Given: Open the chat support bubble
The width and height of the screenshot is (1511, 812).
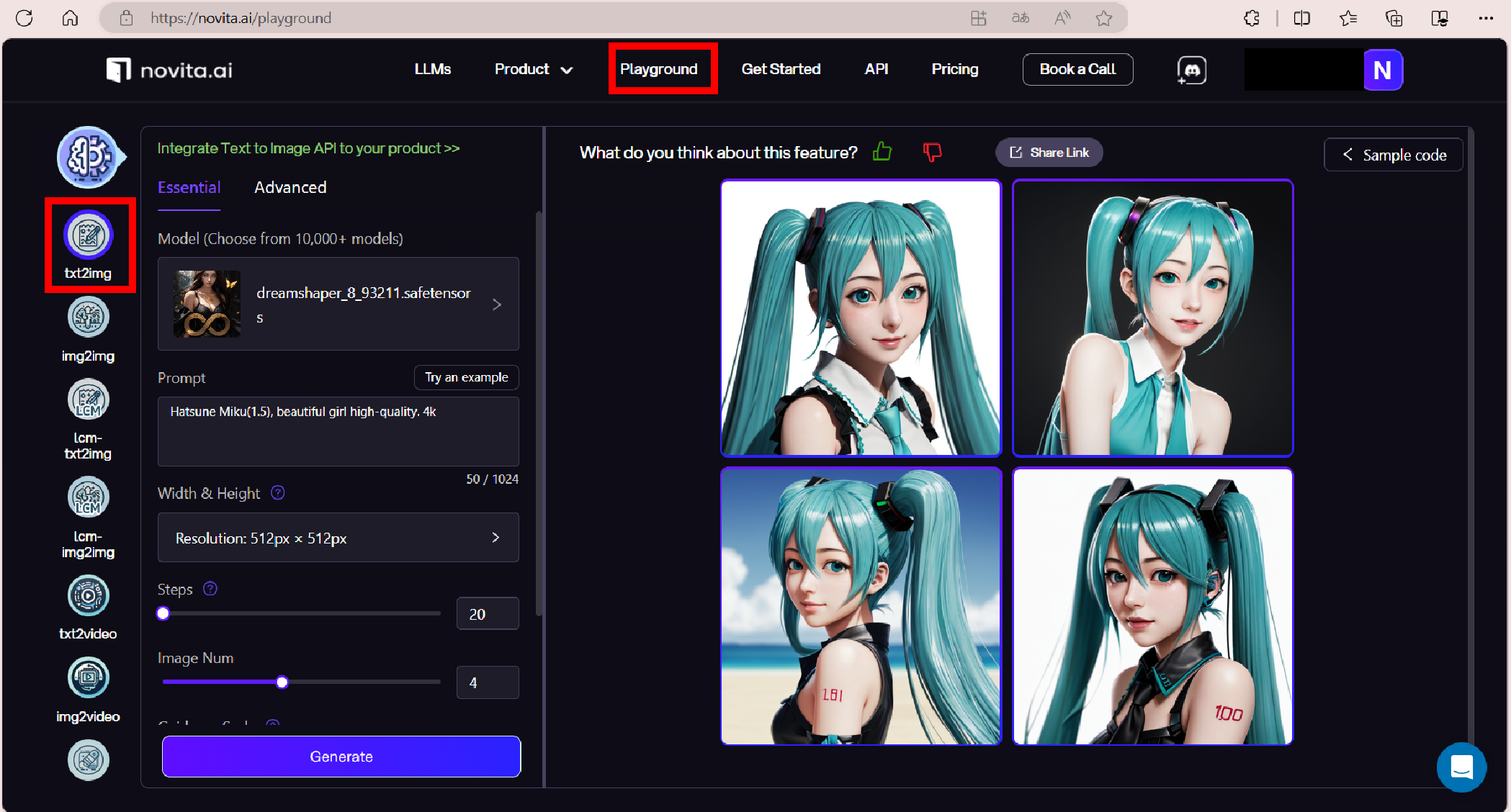Looking at the screenshot, I should click(1461, 767).
